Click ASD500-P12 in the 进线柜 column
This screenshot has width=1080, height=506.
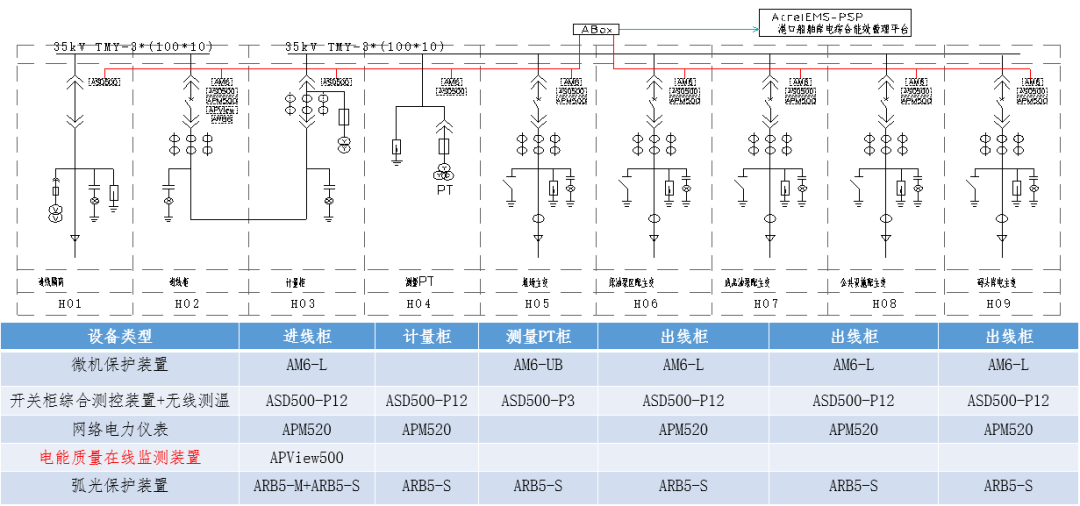pyautogui.click(x=307, y=400)
